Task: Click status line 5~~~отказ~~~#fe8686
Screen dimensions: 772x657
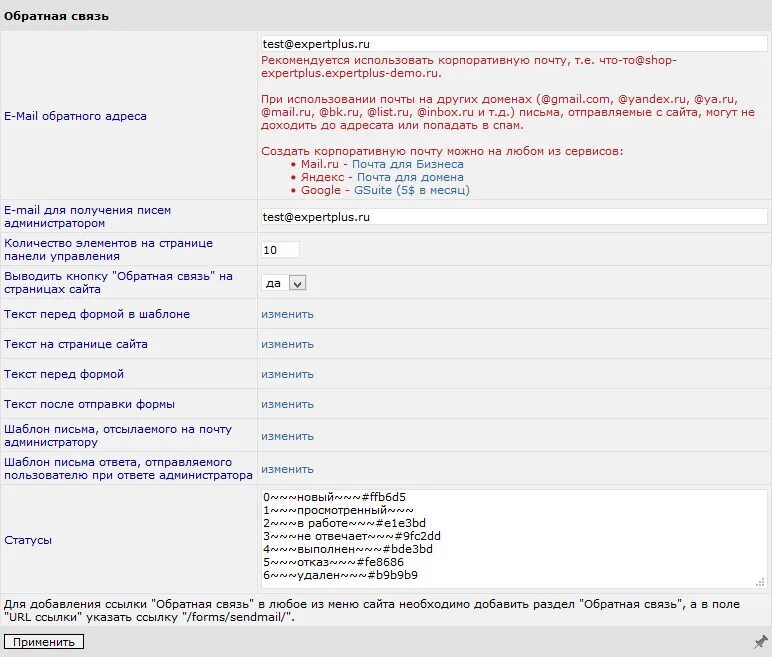Action: click(333, 562)
